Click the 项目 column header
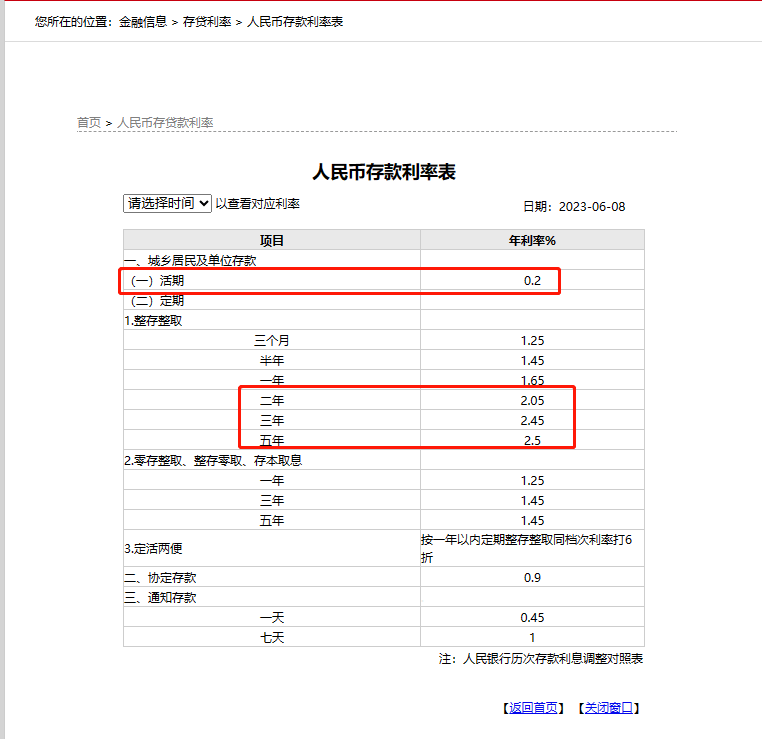762x739 pixels. point(272,241)
